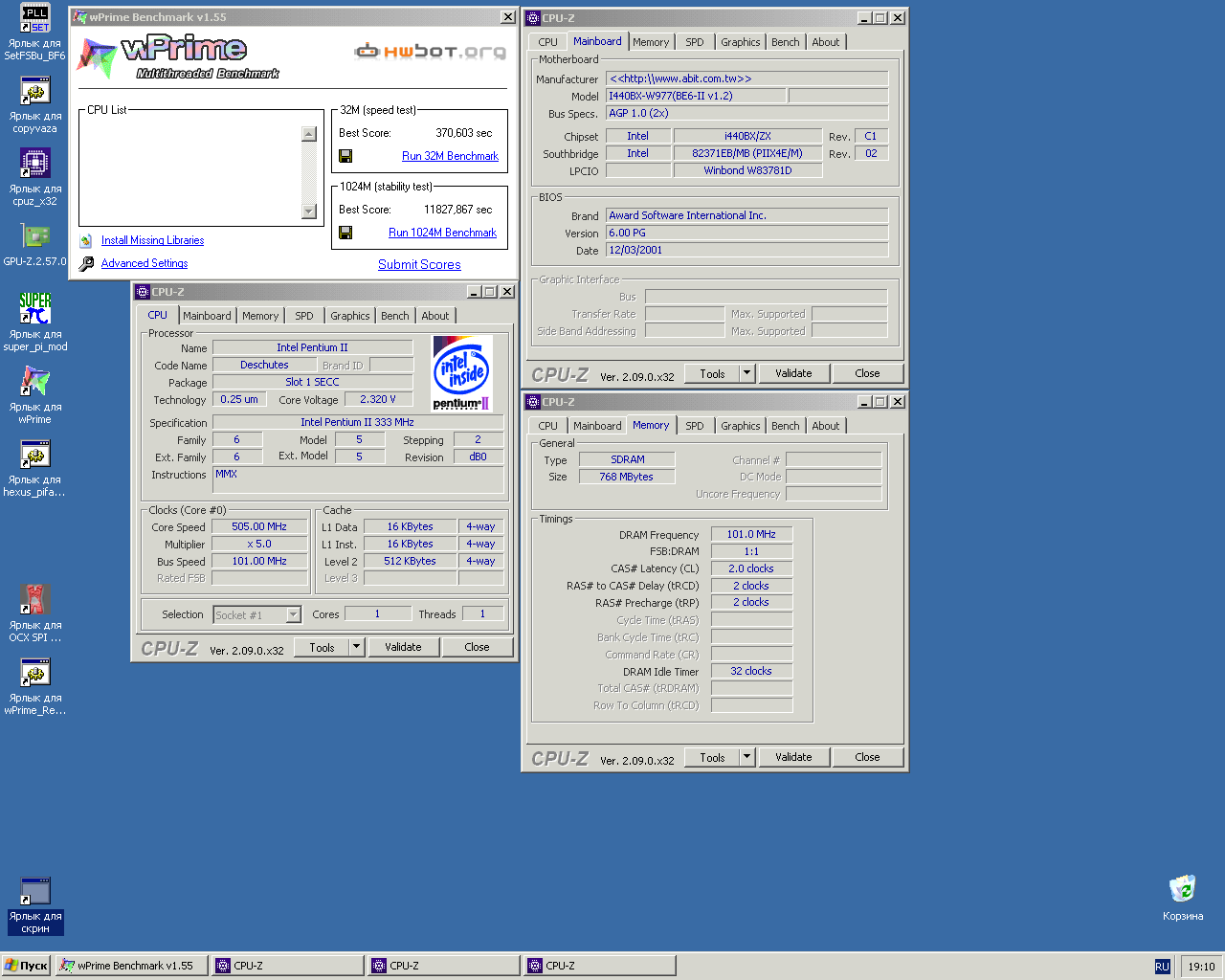The image size is (1225, 980).
Task: Click the 505.00 MHz core speed value
Action: (259, 526)
